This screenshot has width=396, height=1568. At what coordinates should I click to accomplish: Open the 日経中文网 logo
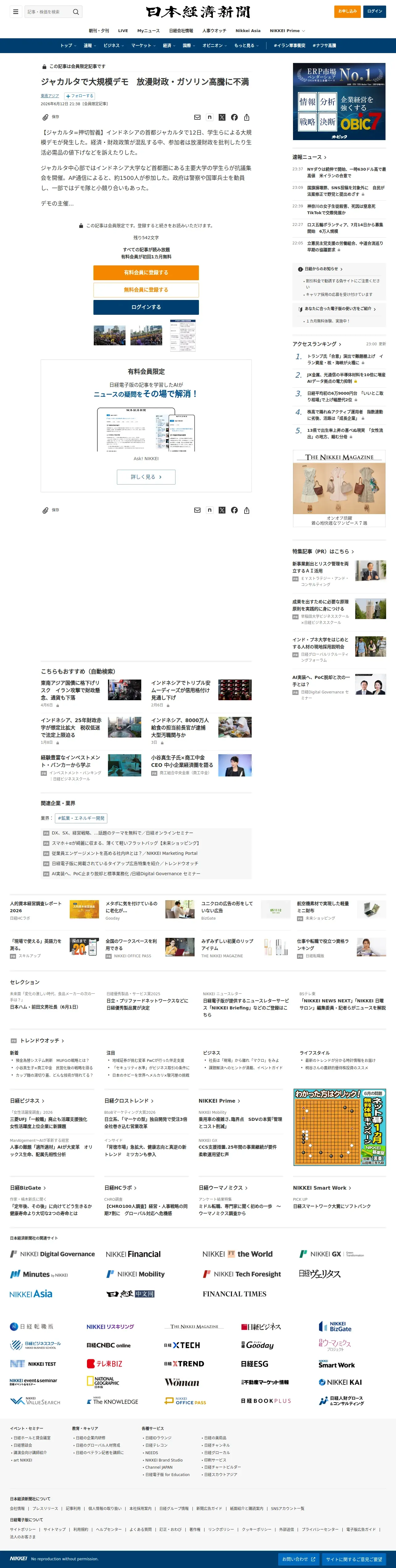tap(130, 1293)
